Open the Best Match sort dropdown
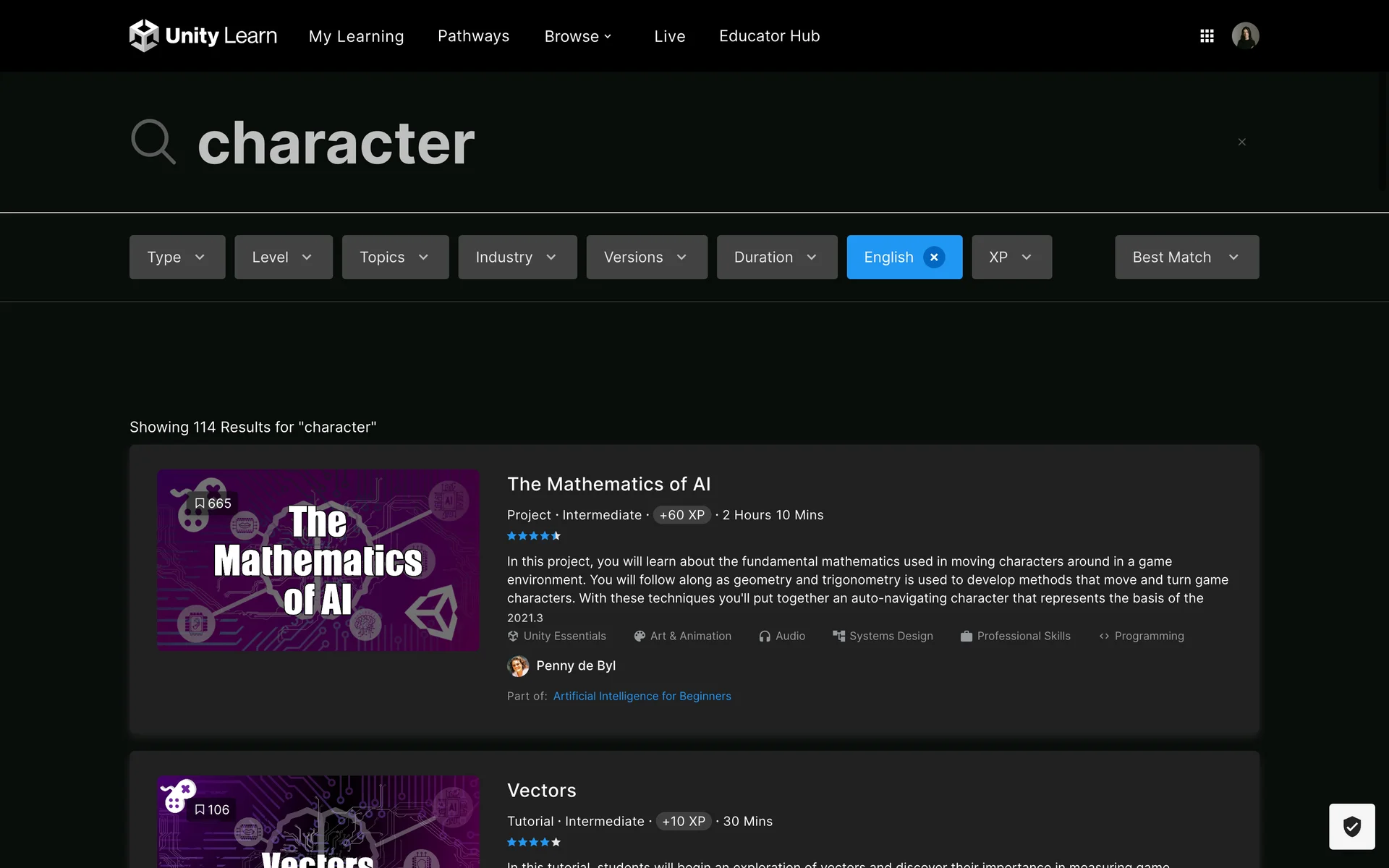This screenshot has width=1389, height=868. tap(1186, 257)
